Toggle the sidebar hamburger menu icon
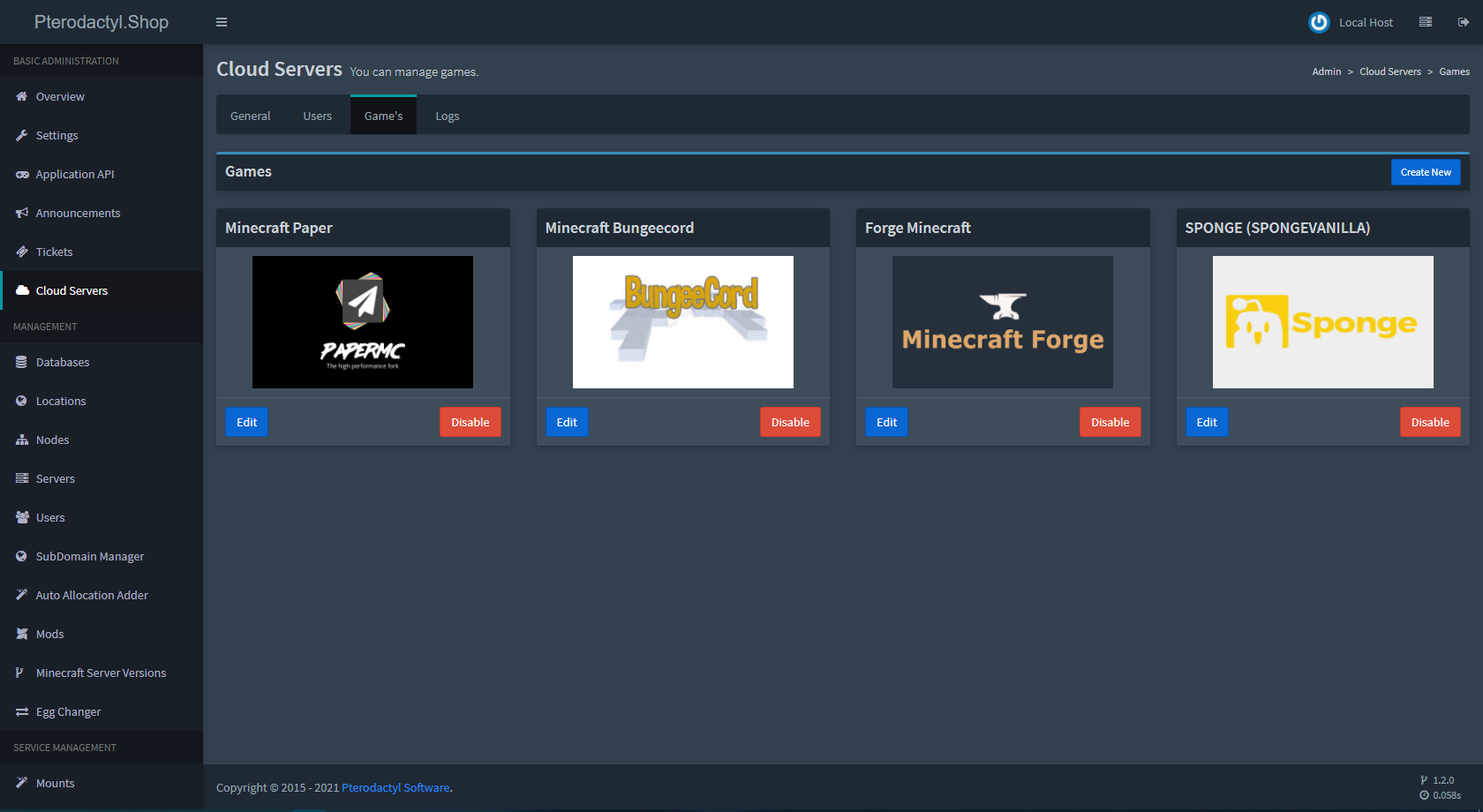This screenshot has width=1483, height=812. coord(222,22)
